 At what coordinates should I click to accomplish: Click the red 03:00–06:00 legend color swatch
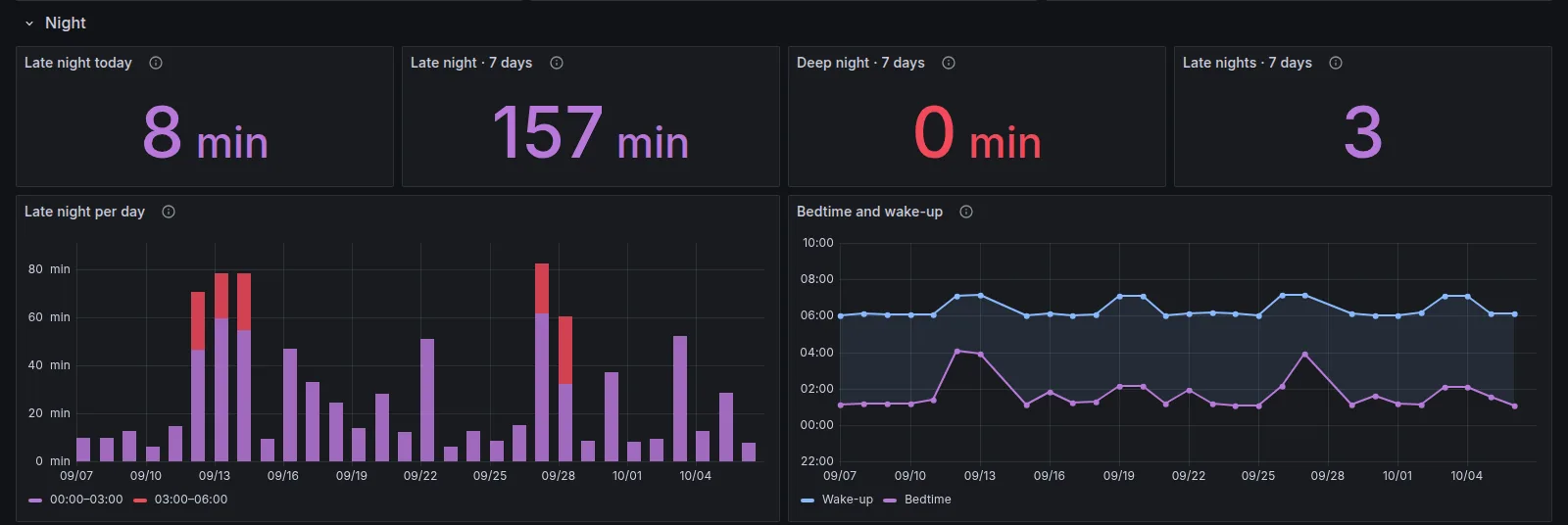click(140, 501)
